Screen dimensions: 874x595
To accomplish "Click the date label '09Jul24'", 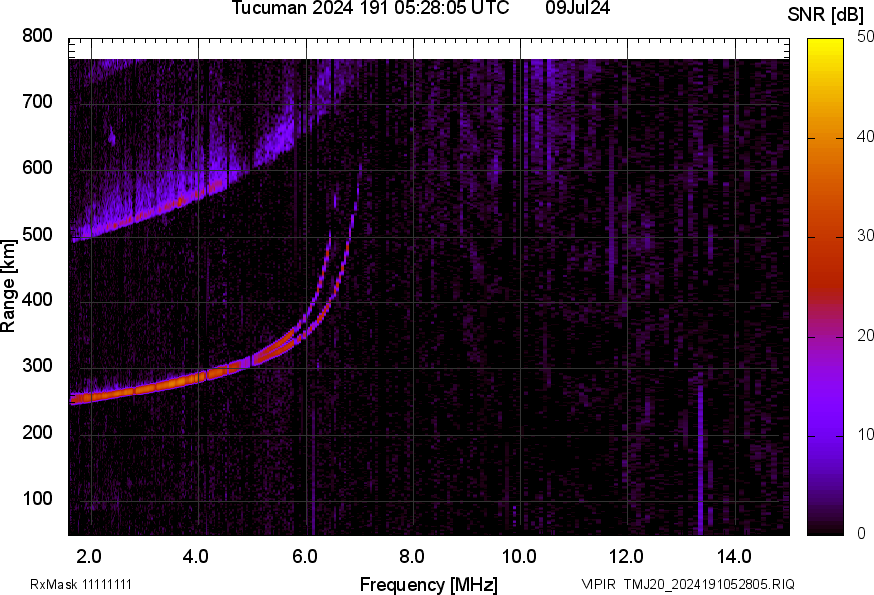I will point(577,8).
